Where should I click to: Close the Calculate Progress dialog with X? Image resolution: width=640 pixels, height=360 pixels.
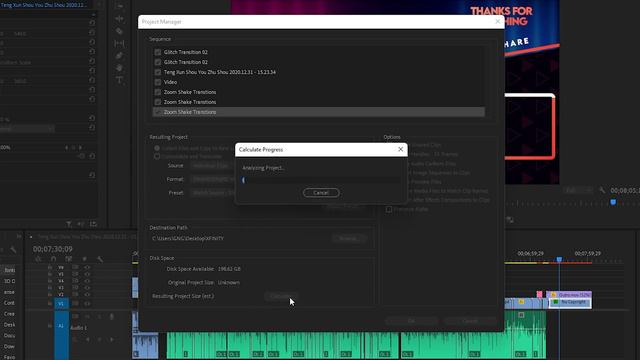click(x=400, y=149)
